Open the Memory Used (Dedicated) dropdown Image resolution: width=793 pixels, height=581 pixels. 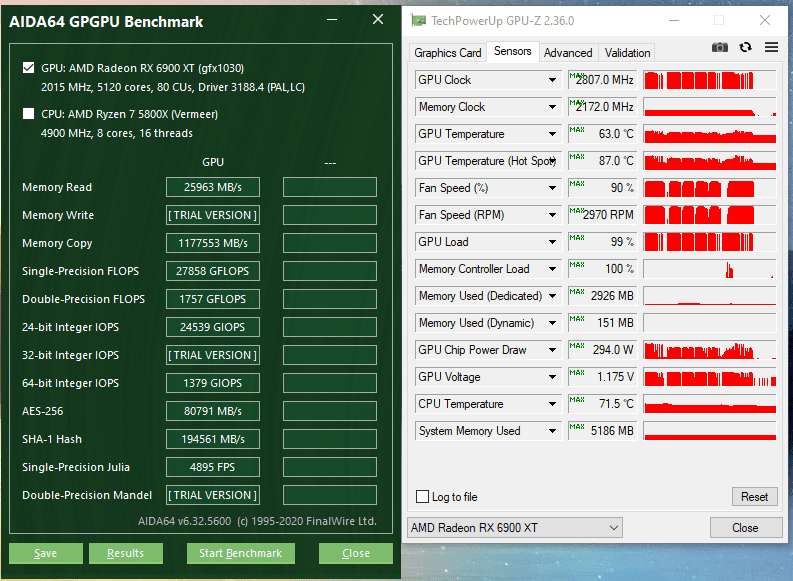(x=552, y=296)
